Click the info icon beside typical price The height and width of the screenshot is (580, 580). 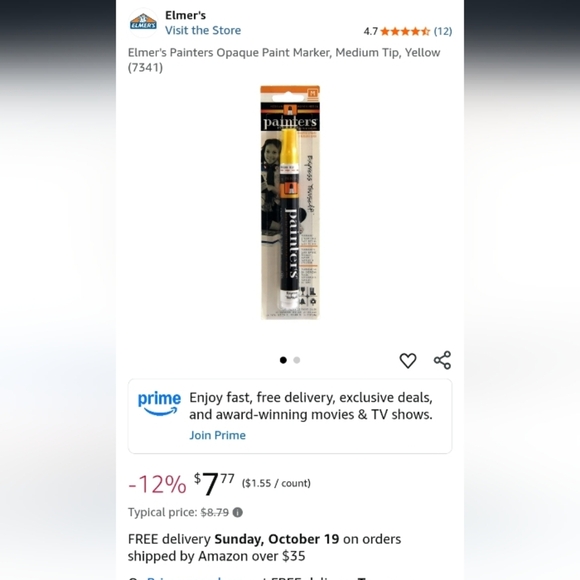pyautogui.click(x=237, y=512)
